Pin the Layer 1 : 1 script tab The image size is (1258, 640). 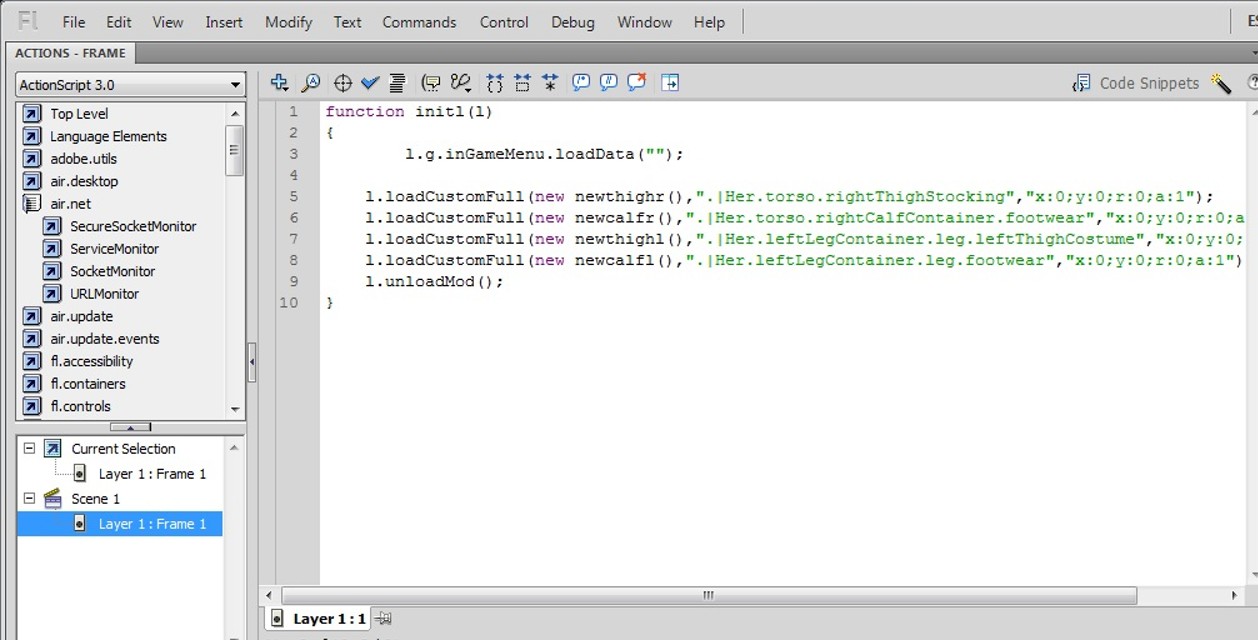tap(385, 619)
